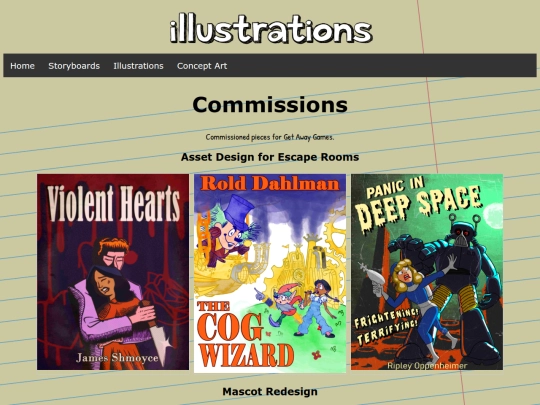Enlarge the Panic in Deep Space poster
This screenshot has height=405, width=540.
click(x=427, y=272)
